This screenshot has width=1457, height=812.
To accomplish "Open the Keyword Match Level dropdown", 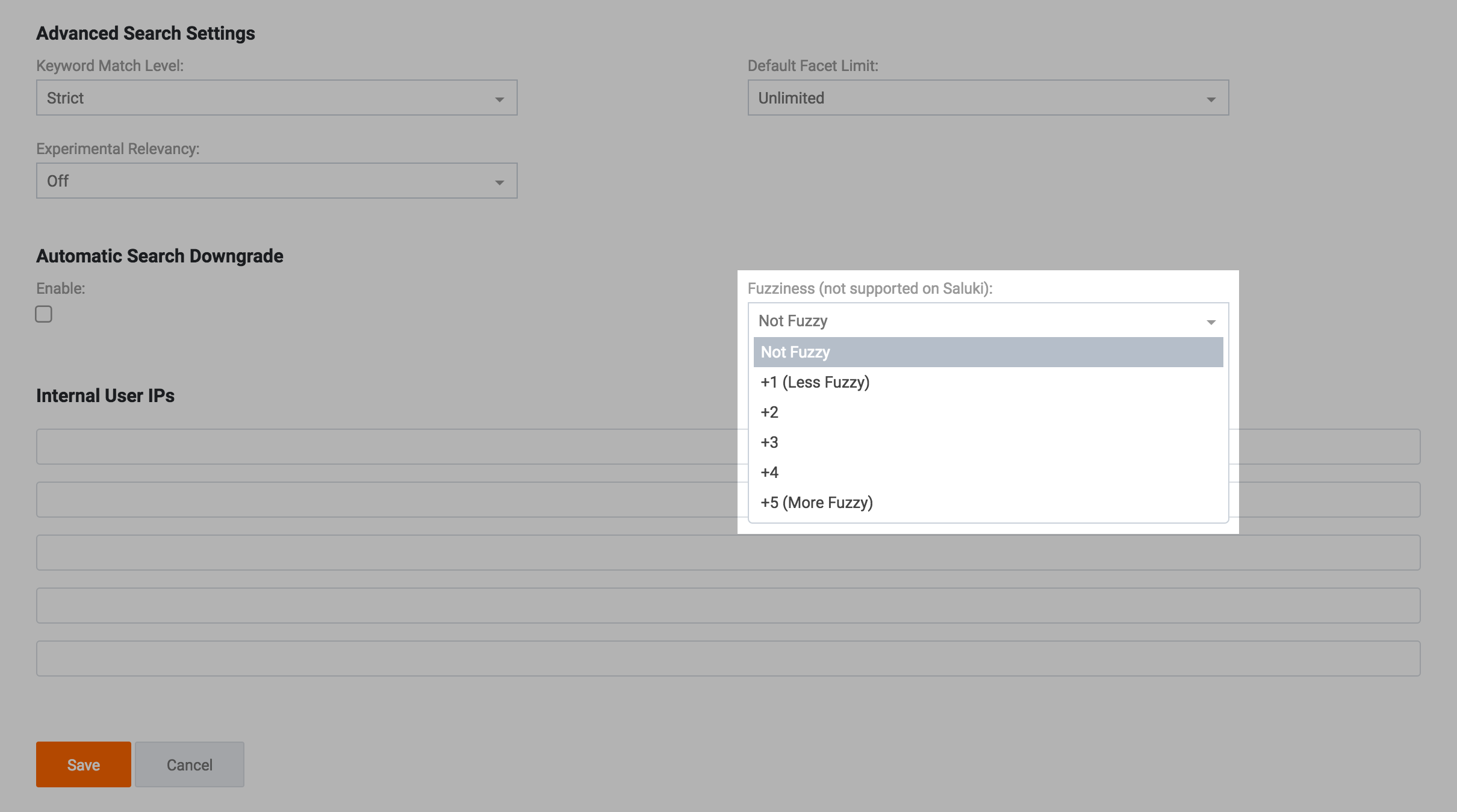I will click(276, 98).
